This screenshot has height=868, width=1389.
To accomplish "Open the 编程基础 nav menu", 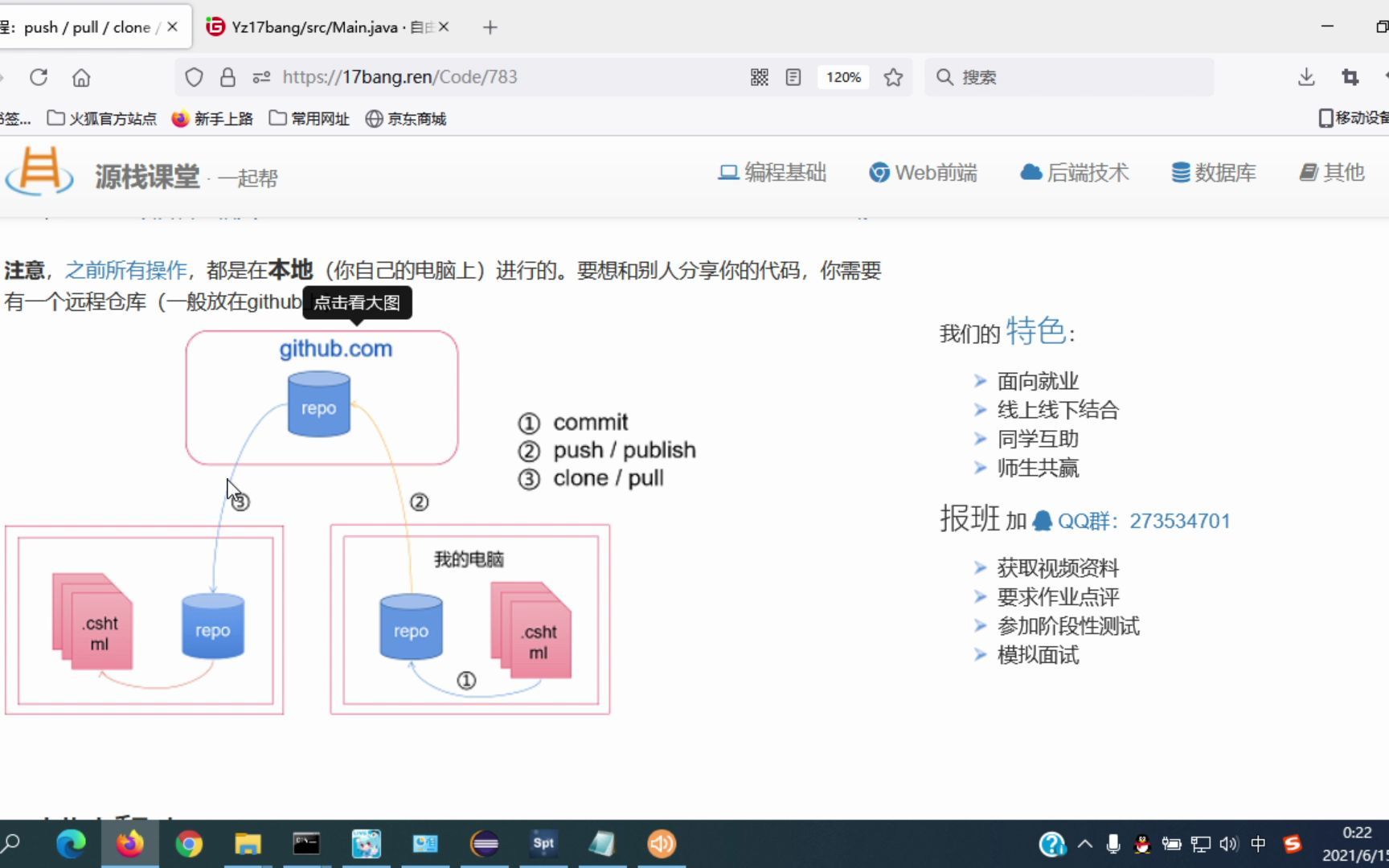I will [x=772, y=173].
